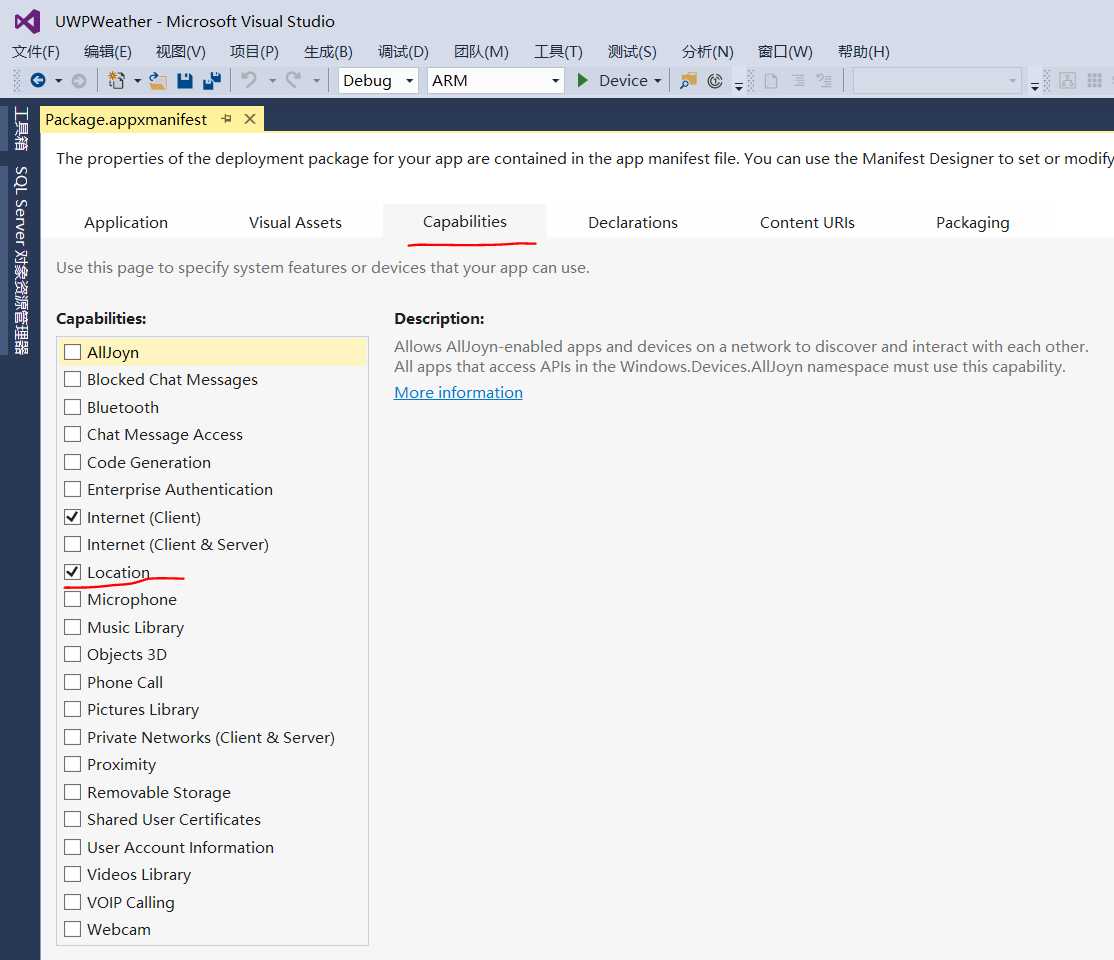1114x960 pixels.
Task: Close the Package.appxmanifest tab
Action: click(250, 119)
